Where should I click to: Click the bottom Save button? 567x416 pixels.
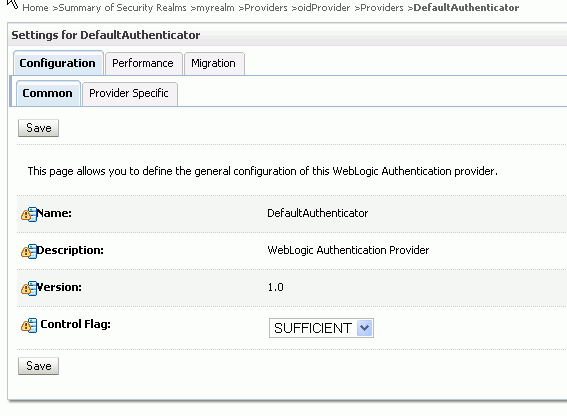(38, 366)
